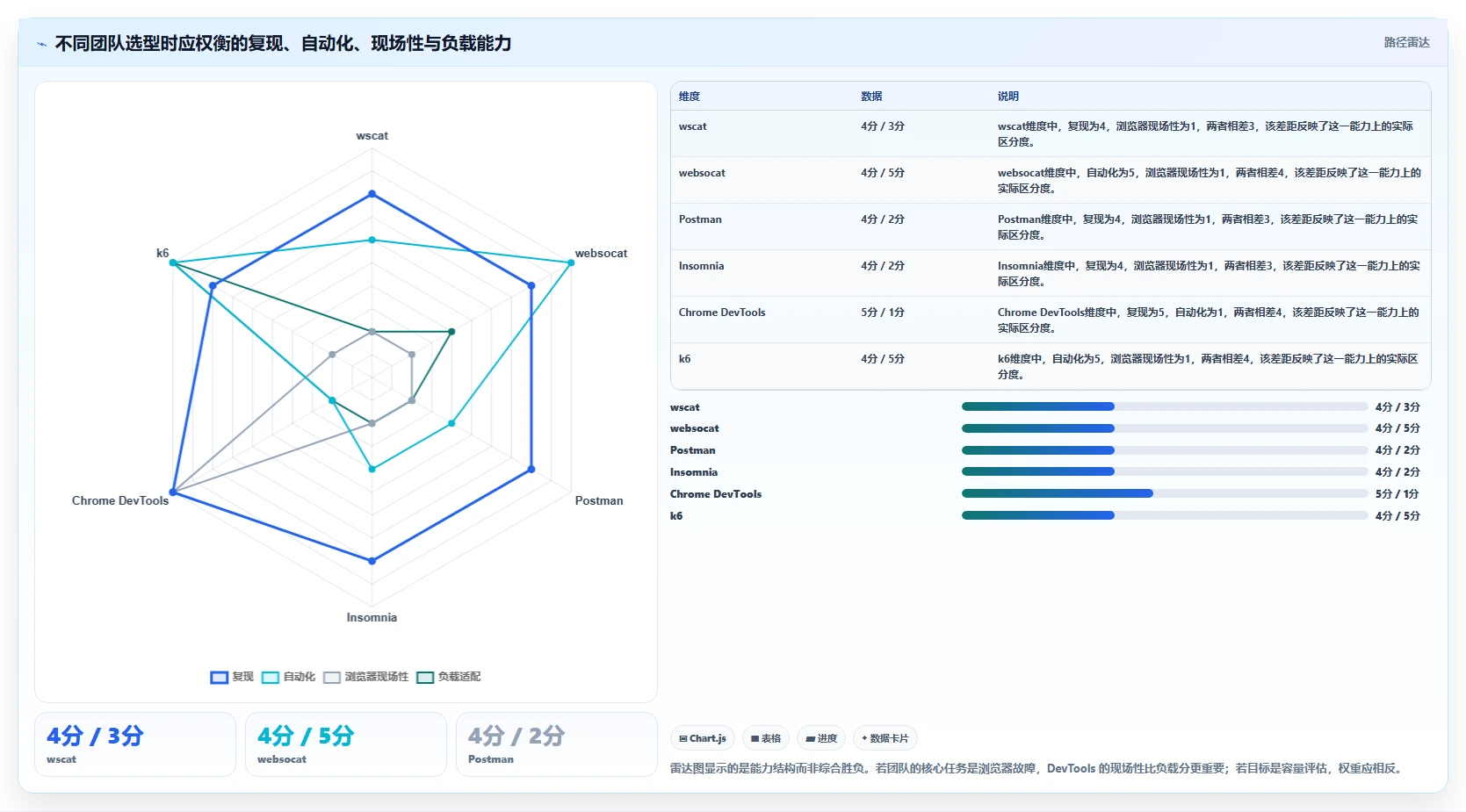Toggle the 复现 dataset in the legend

pos(232,677)
